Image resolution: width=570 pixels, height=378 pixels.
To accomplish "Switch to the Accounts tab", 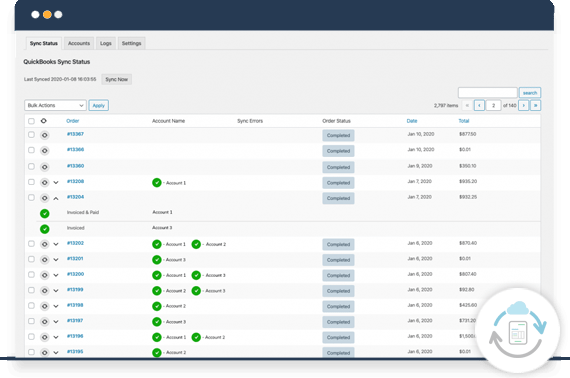I will pyautogui.click(x=79, y=43).
